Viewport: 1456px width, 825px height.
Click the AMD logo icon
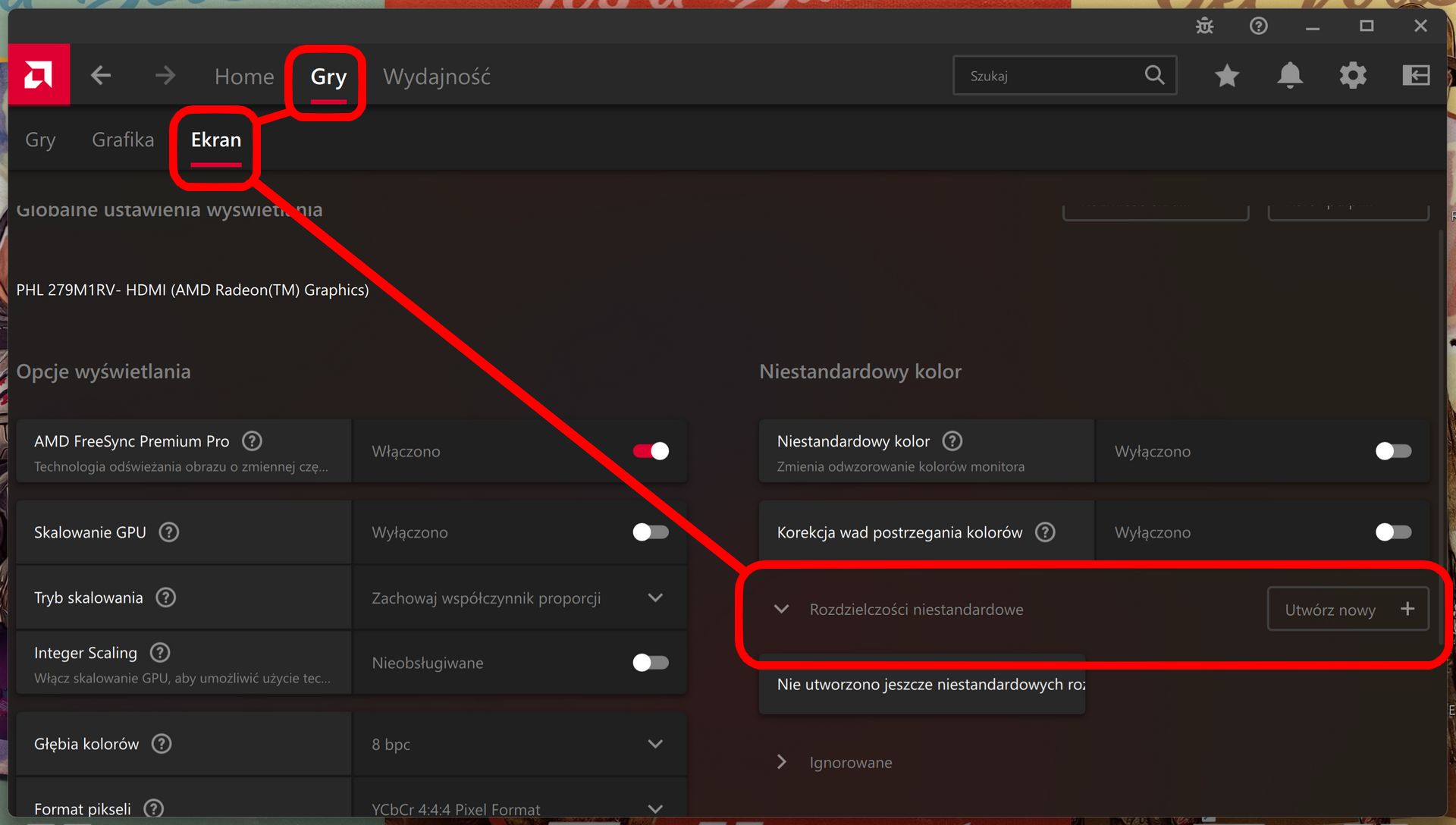pyautogui.click(x=39, y=74)
